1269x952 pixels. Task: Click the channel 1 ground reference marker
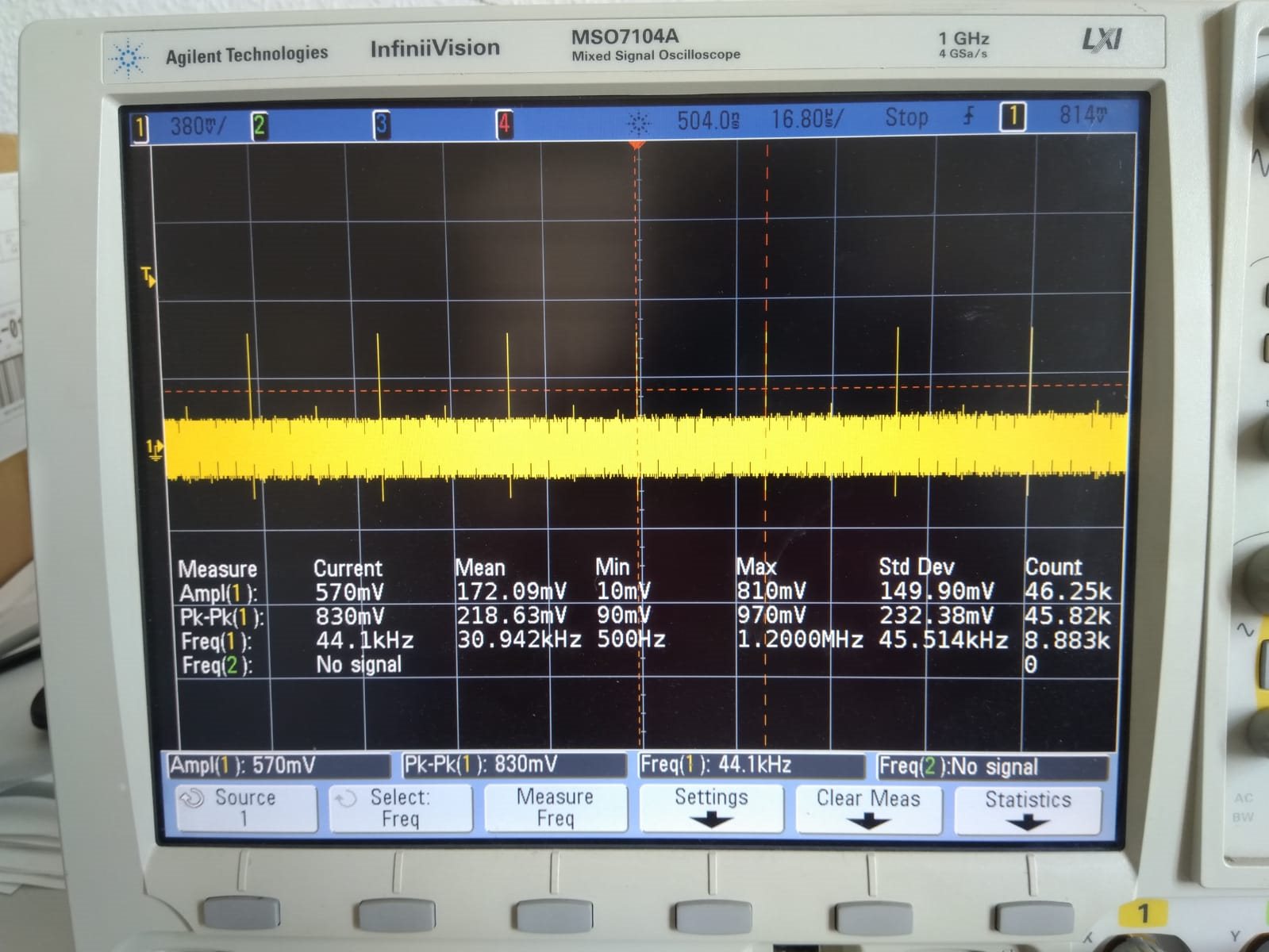(154, 450)
